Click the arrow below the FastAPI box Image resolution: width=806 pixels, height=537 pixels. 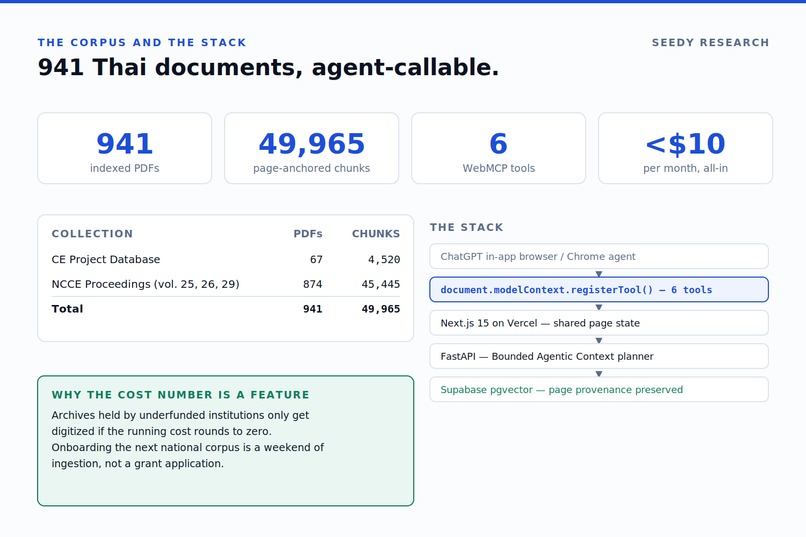(599, 374)
